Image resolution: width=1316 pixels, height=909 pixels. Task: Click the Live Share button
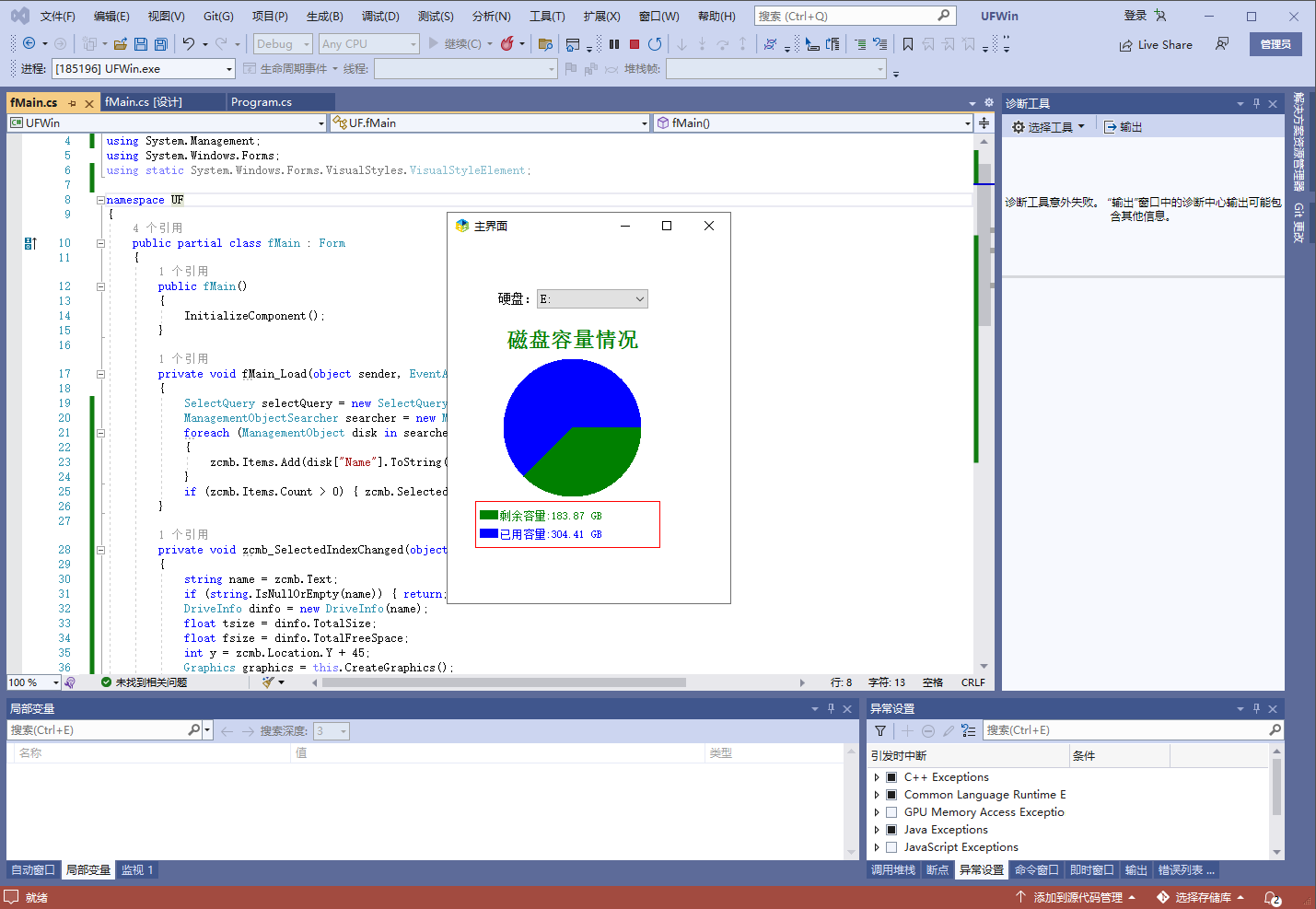coord(1156,44)
